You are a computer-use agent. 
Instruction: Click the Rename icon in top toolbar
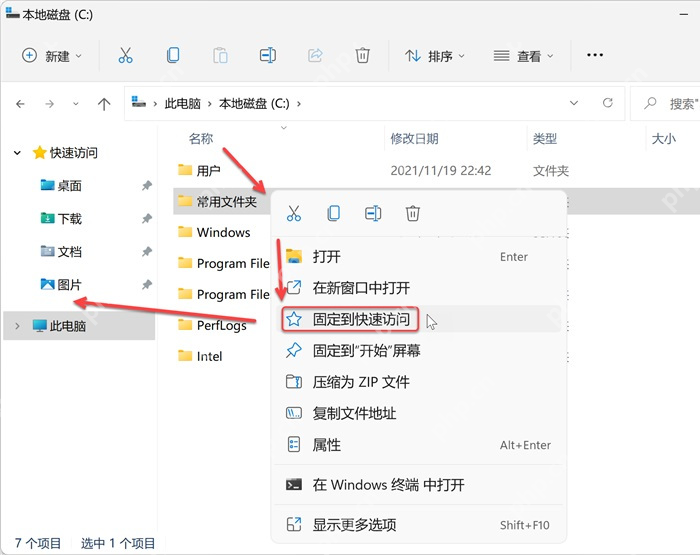267,55
